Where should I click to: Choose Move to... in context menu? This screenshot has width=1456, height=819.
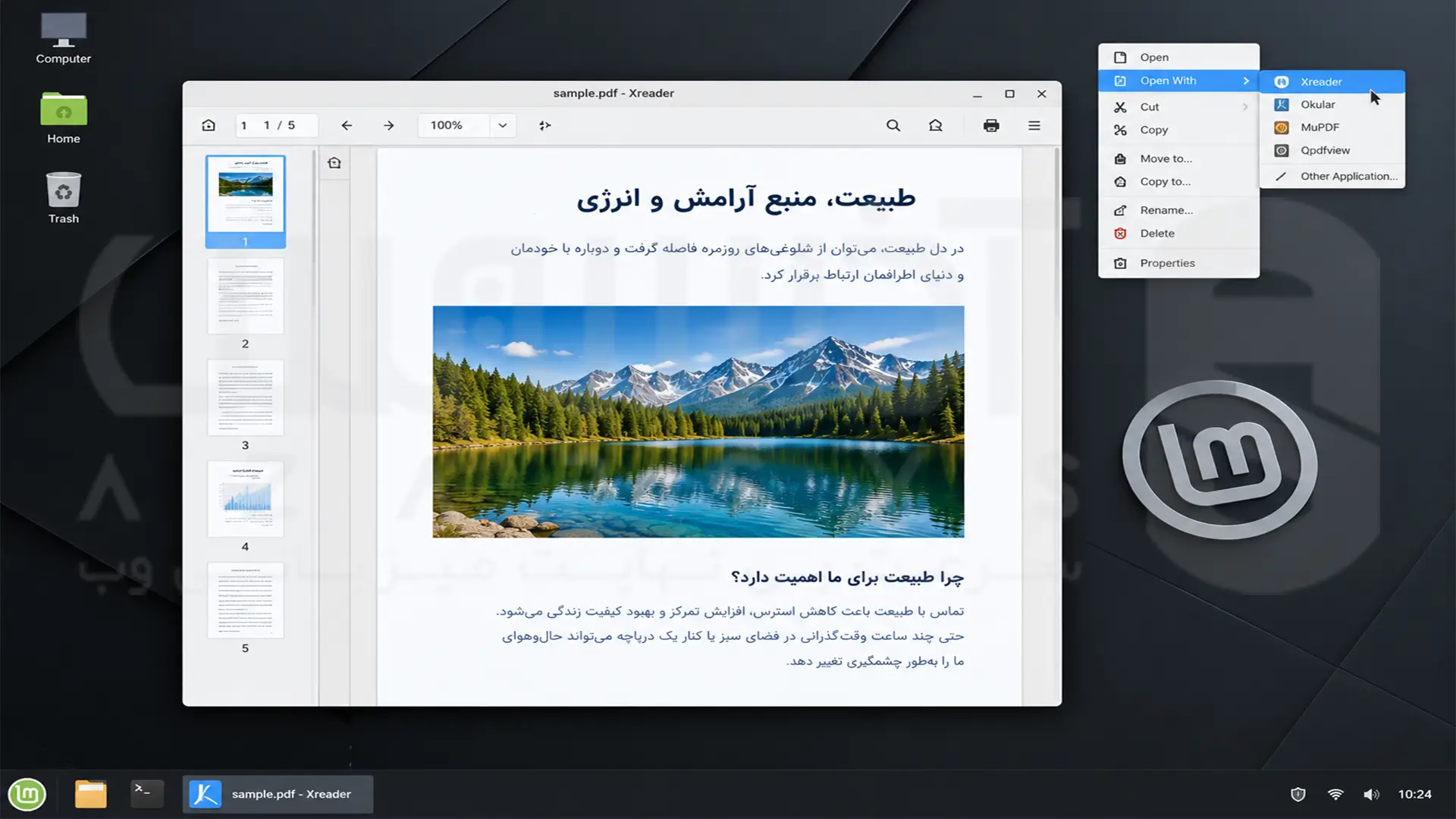pos(1178,158)
